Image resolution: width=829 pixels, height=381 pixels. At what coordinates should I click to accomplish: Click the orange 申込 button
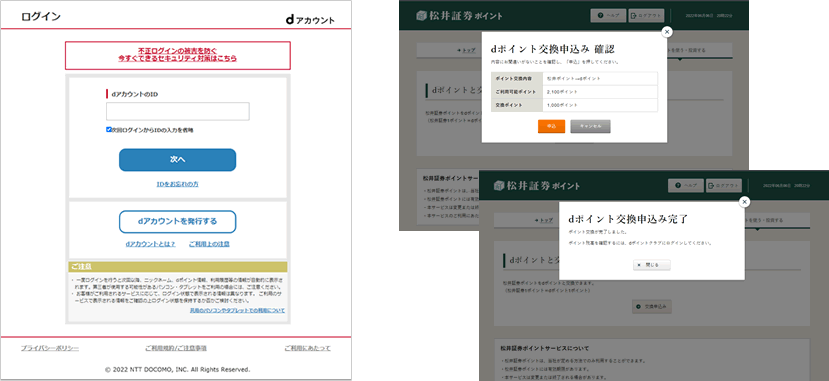coord(551,126)
